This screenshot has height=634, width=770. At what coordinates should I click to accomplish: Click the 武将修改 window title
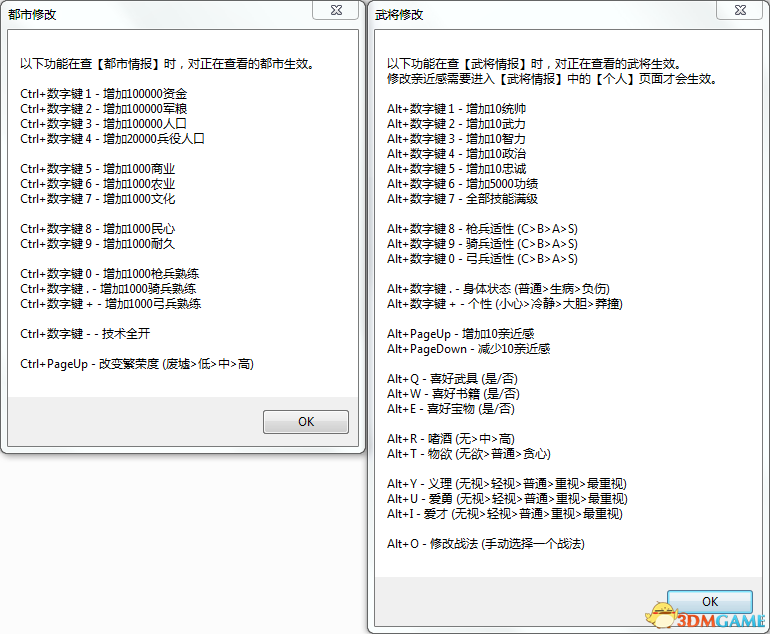(399, 15)
